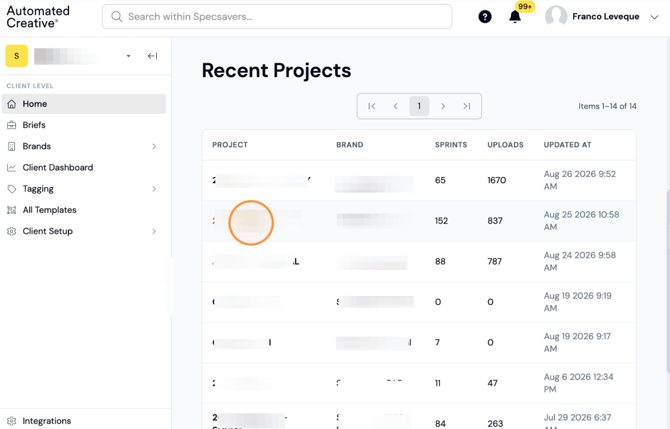Viewport: 670px width, 429px height.
Task: Open Tagging in the sidebar
Action: coord(84,189)
